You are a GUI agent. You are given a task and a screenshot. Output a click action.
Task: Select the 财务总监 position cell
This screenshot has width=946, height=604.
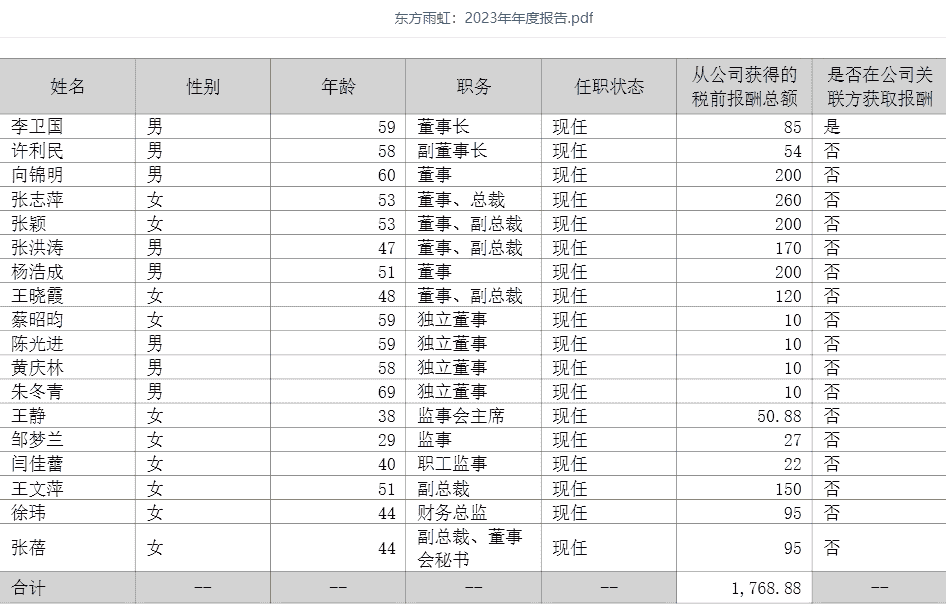tap(453, 513)
